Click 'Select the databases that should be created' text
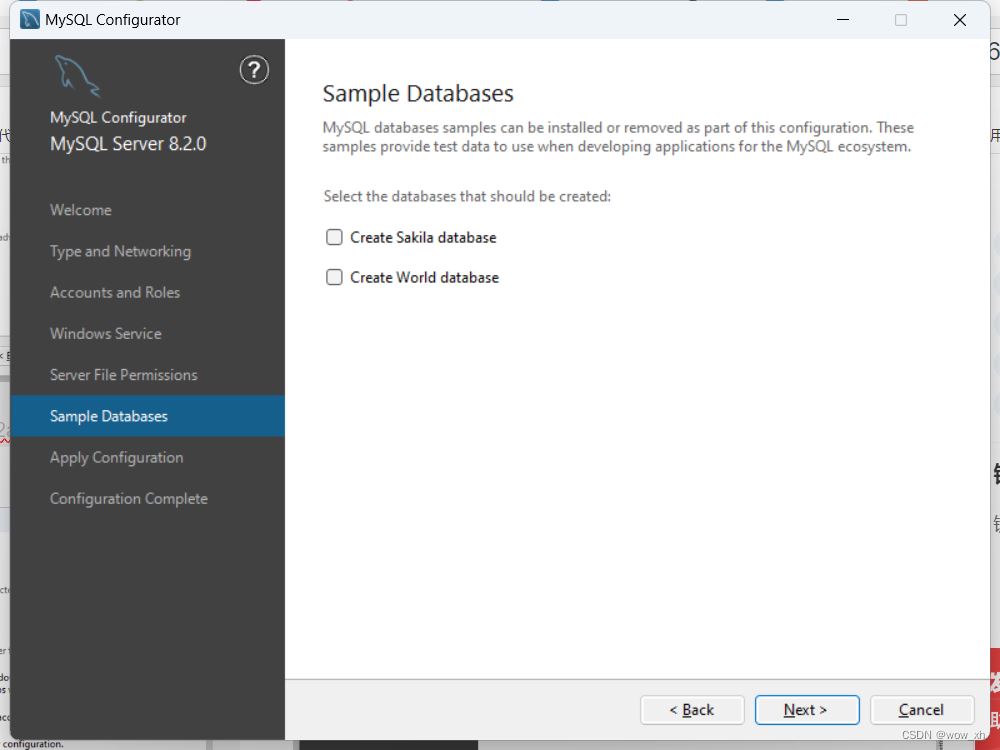This screenshot has height=750, width=1000. (x=467, y=196)
